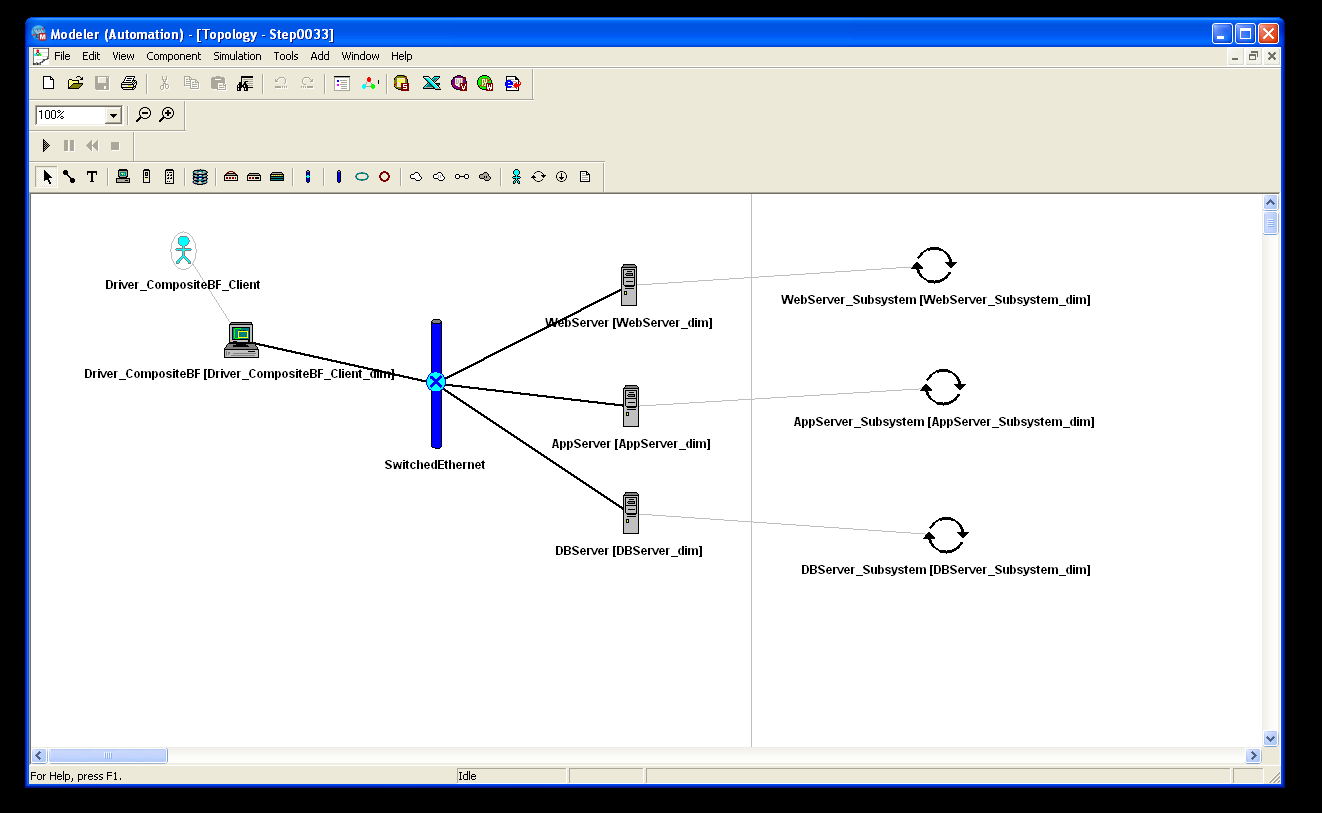Open the Edit menu
Screen dimensions: 1322x813
pos(91,56)
